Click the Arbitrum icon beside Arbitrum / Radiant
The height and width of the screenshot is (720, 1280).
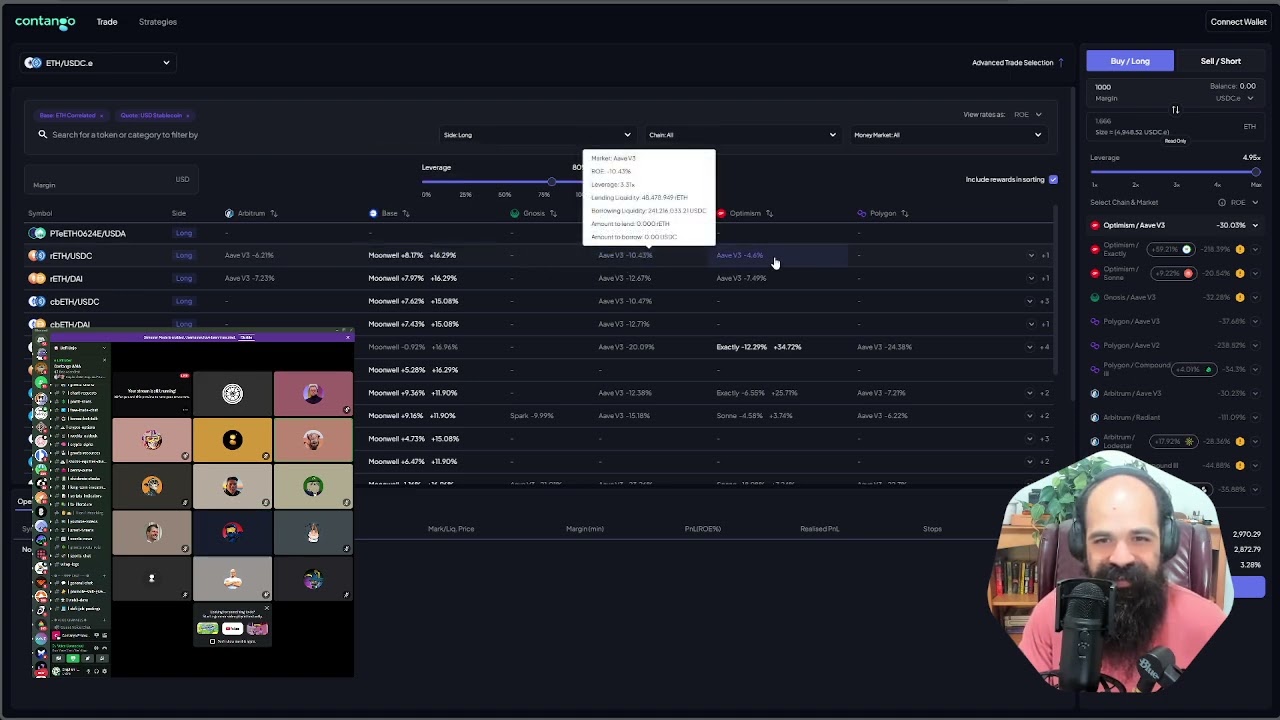(1095, 417)
